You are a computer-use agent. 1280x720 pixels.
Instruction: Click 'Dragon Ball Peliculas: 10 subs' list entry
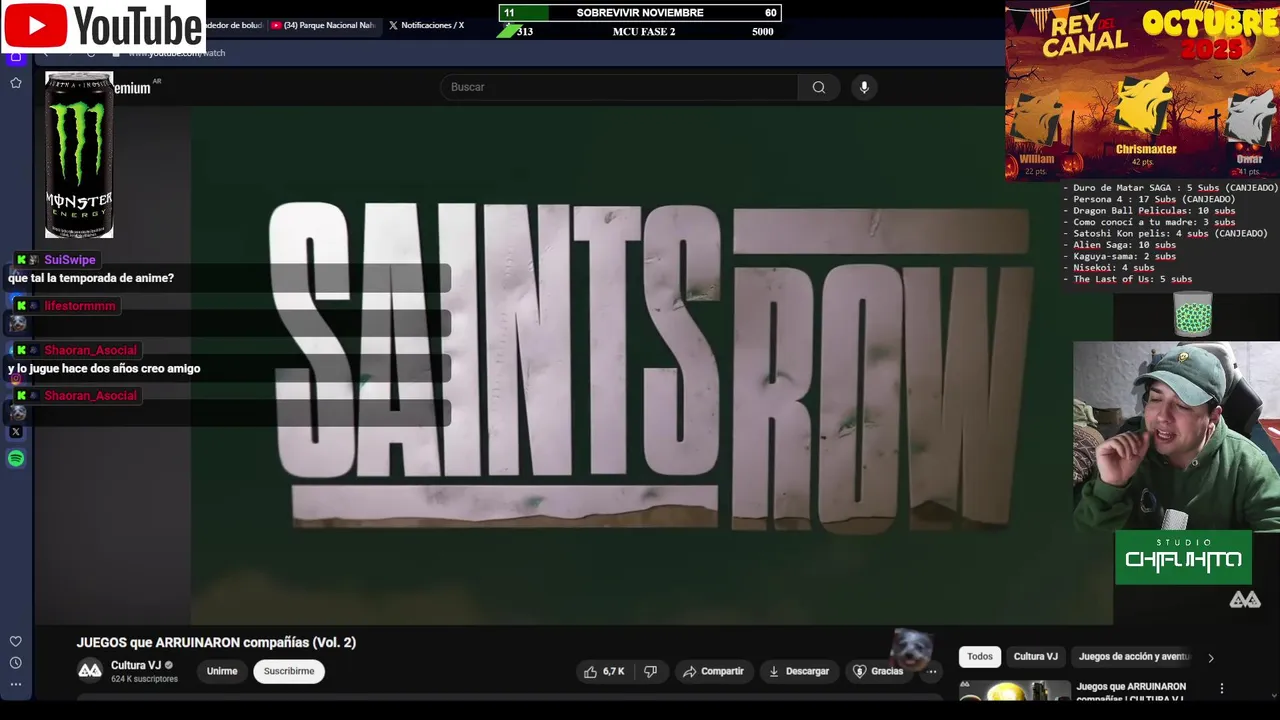point(1154,211)
